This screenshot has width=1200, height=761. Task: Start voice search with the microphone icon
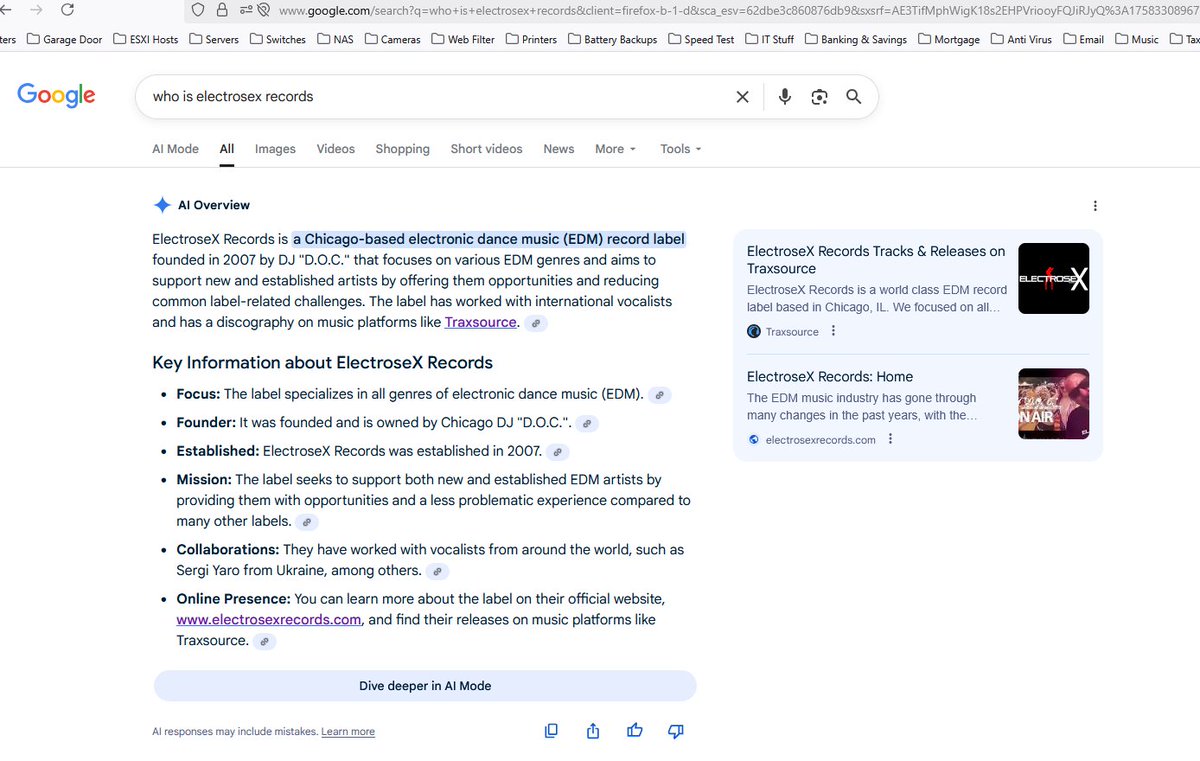785,97
